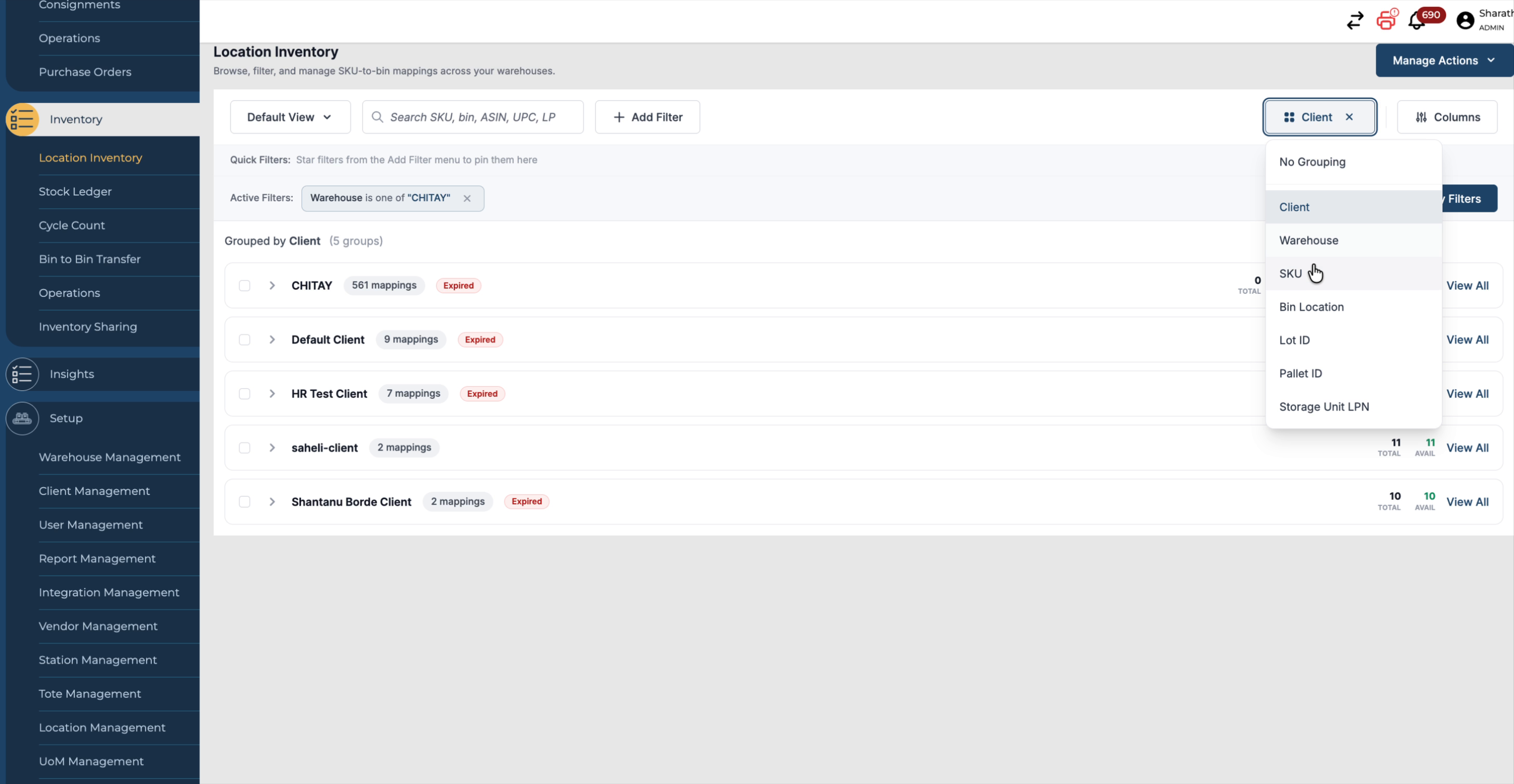Click View All for CHITAY

click(1467, 285)
